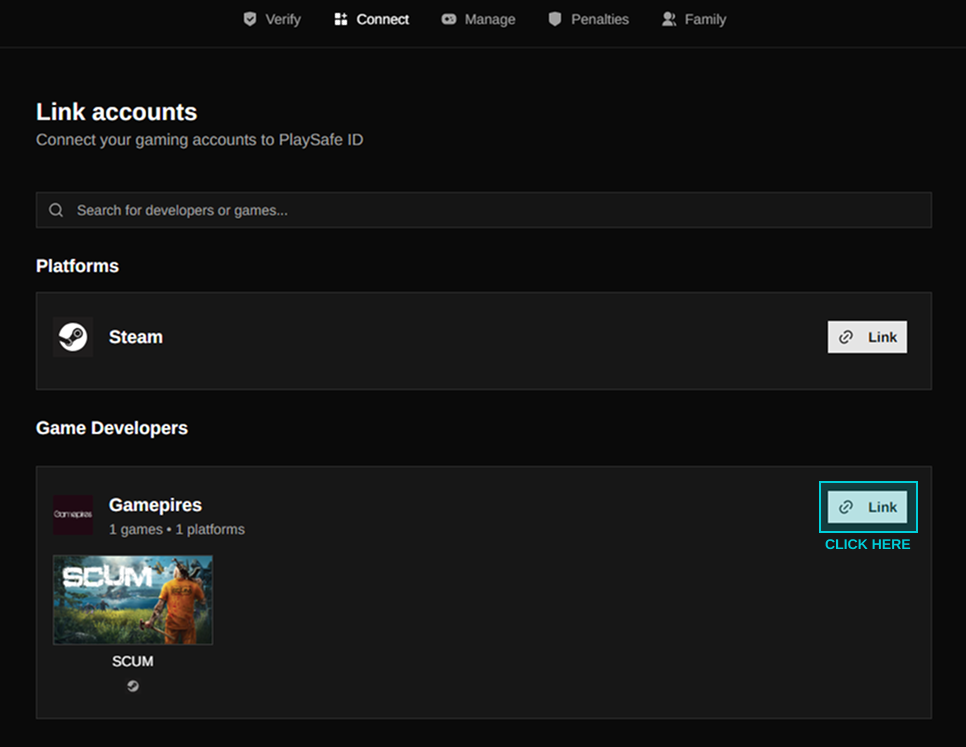Click the SCUM title under the thumbnail

click(x=133, y=661)
